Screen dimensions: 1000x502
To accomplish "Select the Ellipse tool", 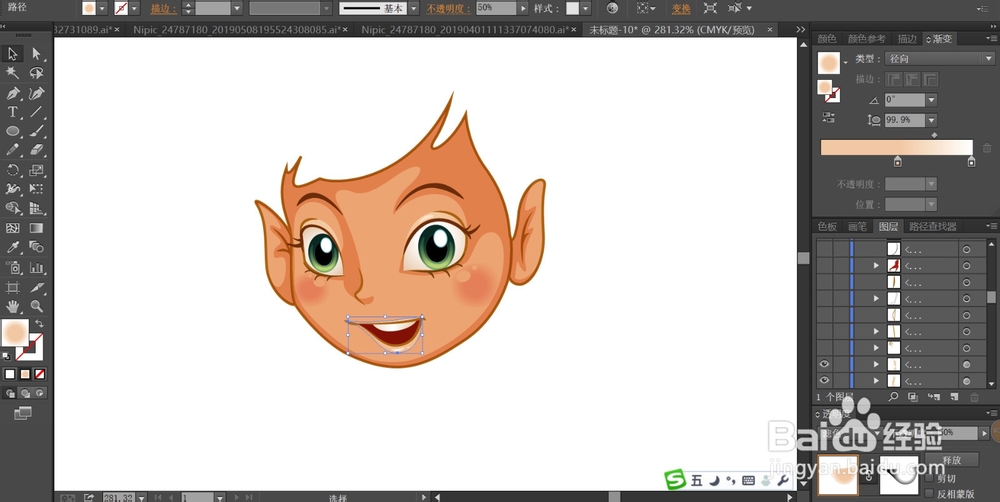I will [12, 131].
